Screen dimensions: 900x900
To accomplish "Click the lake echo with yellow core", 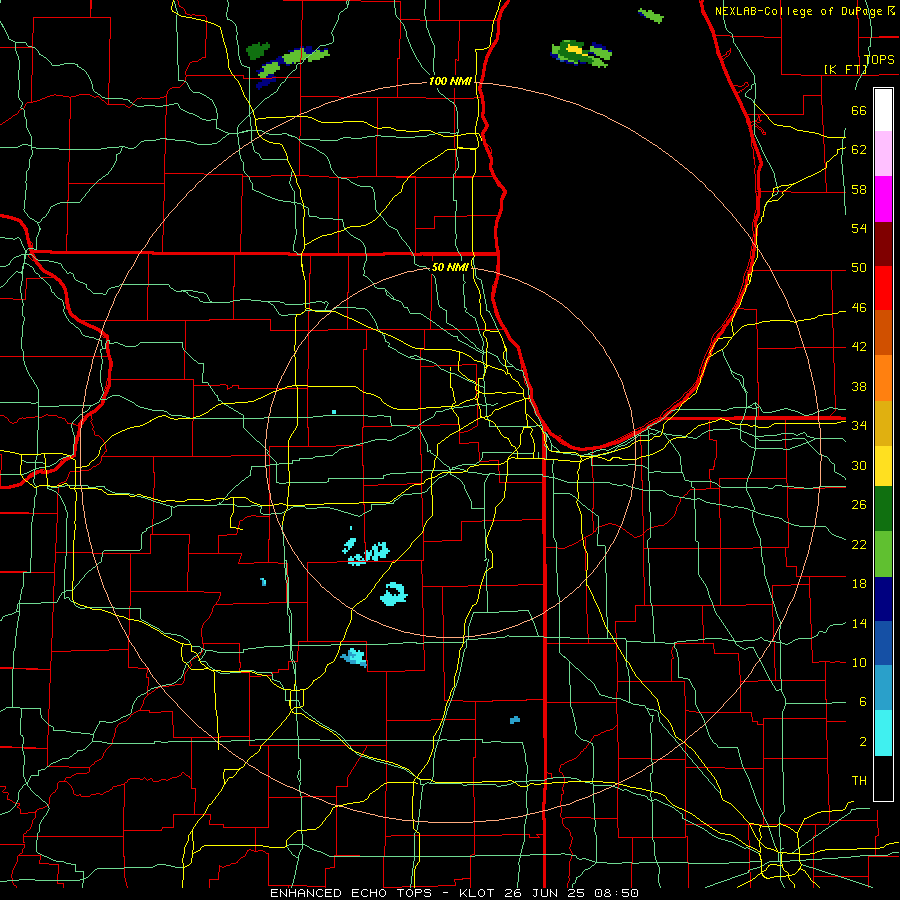I will 581,52.
